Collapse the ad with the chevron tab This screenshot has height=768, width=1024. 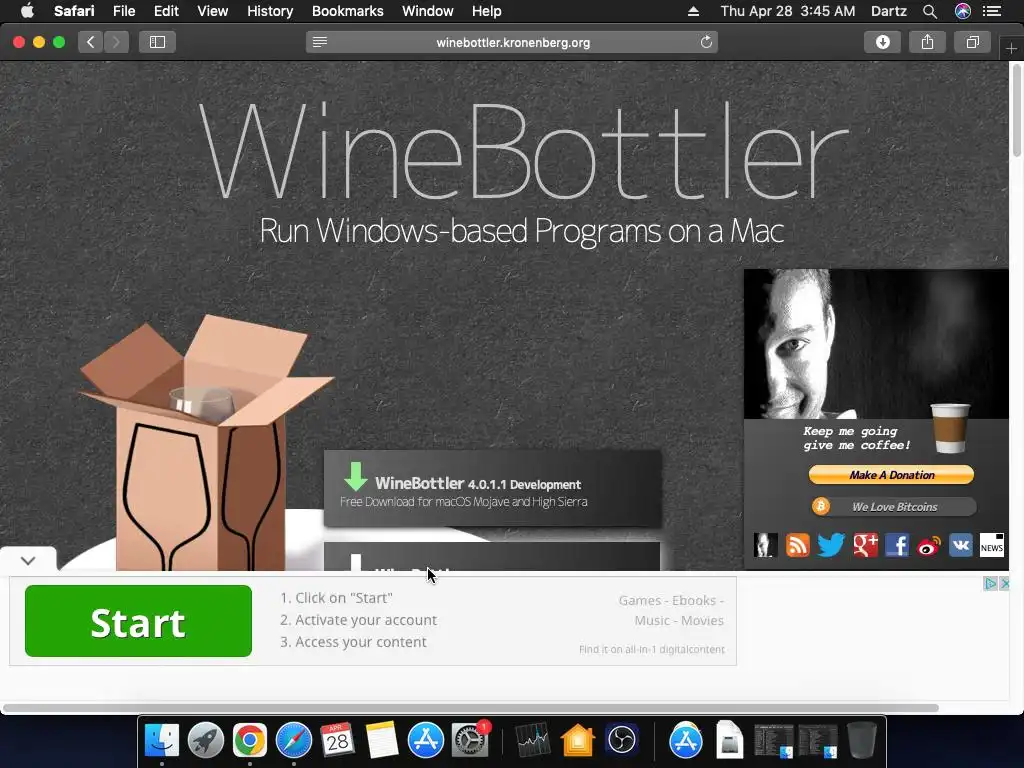coord(28,560)
